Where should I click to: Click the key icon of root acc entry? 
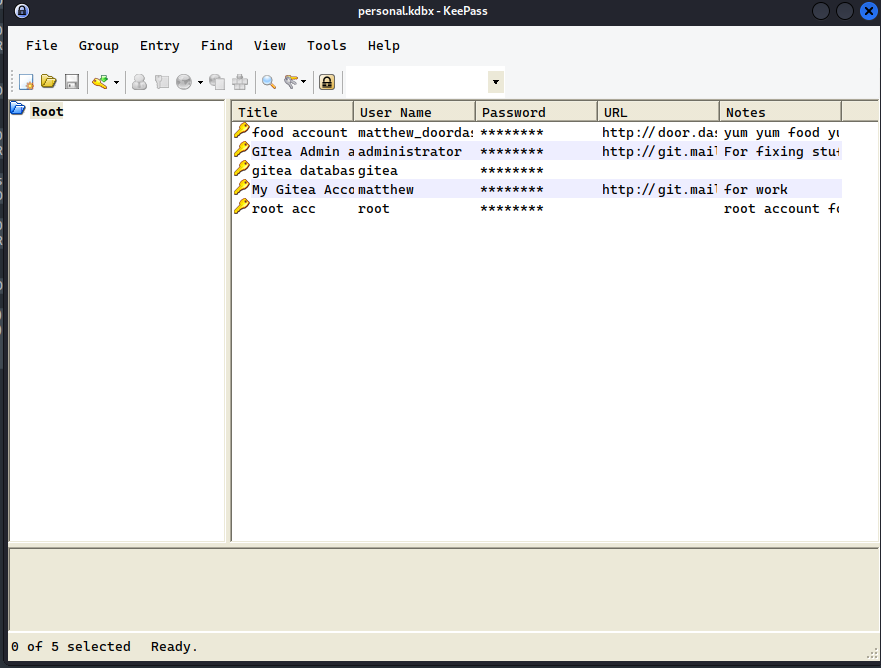click(242, 207)
